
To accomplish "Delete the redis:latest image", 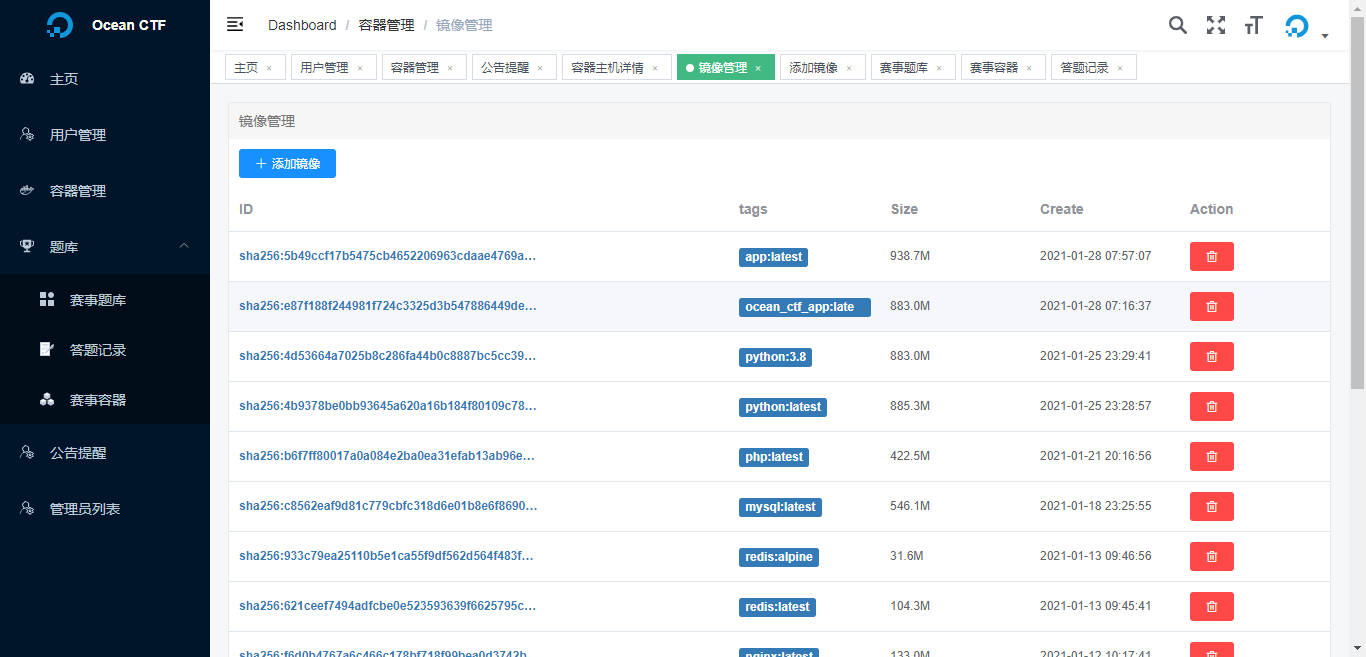I will point(1211,607).
